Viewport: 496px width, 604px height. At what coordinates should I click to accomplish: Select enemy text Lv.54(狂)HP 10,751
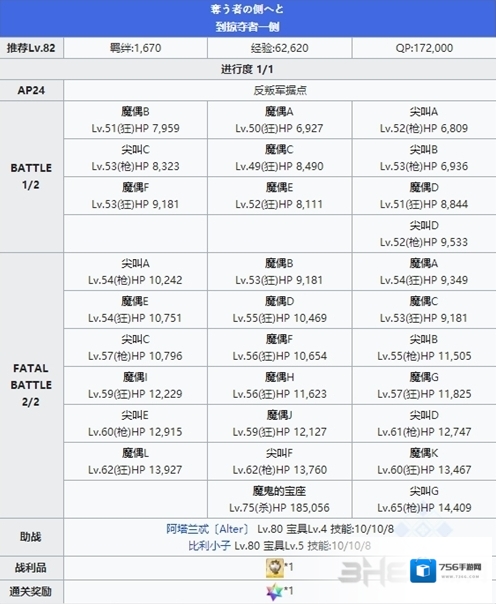135,318
